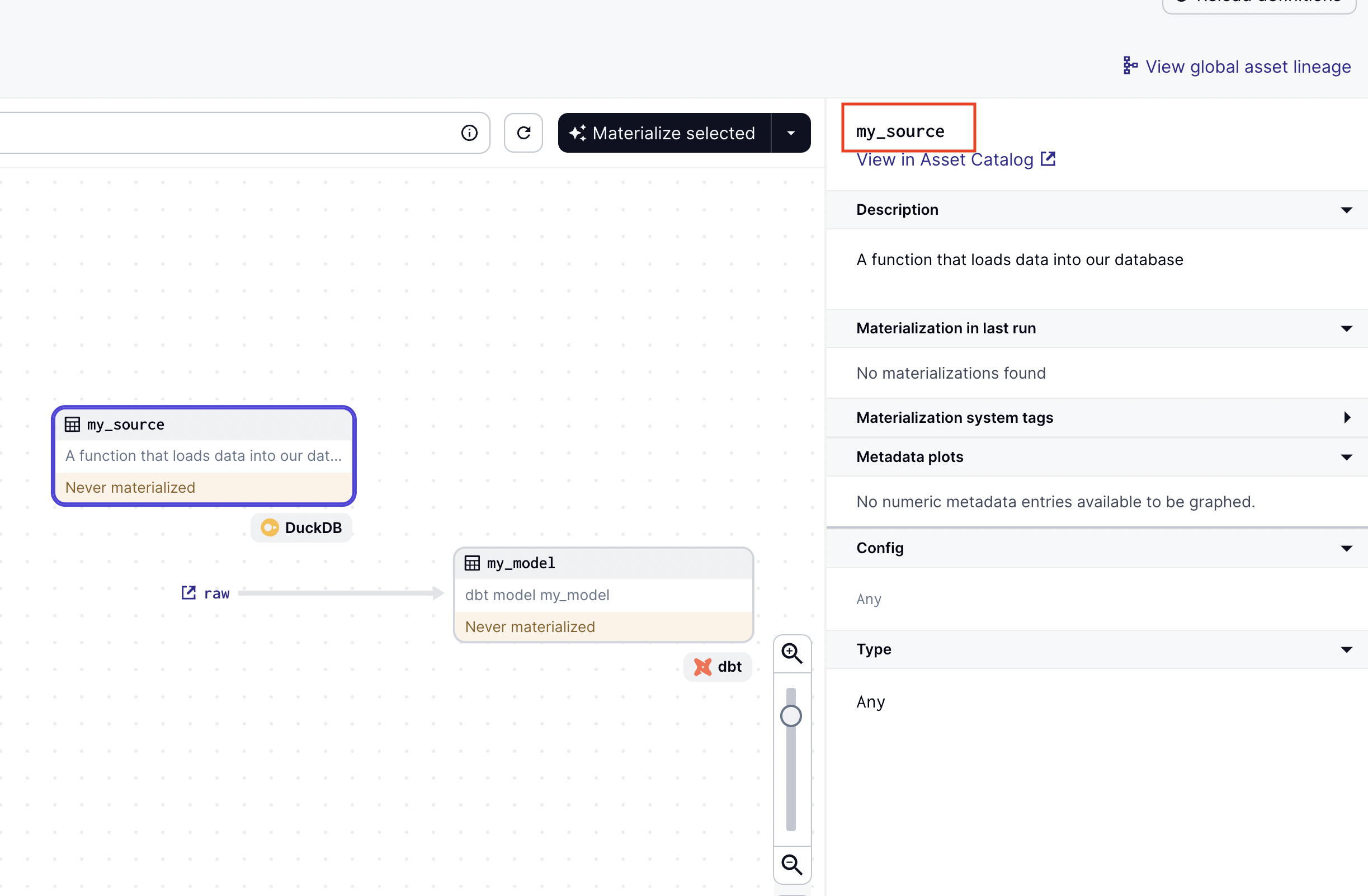Click the refresh graph icon button
The height and width of the screenshot is (896, 1368).
(x=523, y=133)
